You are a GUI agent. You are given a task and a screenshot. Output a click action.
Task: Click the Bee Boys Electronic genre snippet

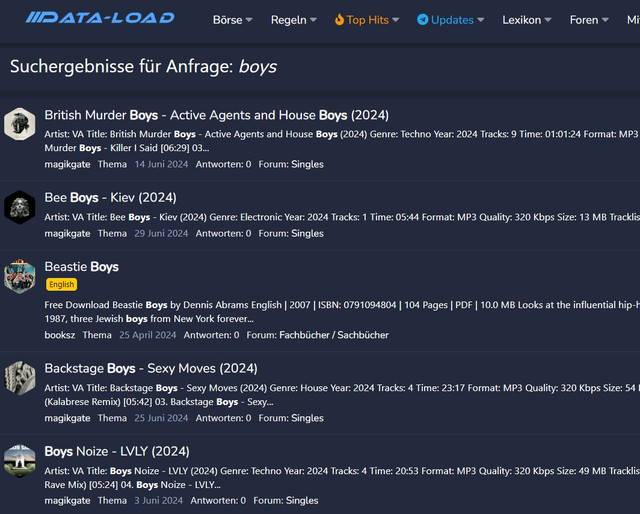coord(342,217)
